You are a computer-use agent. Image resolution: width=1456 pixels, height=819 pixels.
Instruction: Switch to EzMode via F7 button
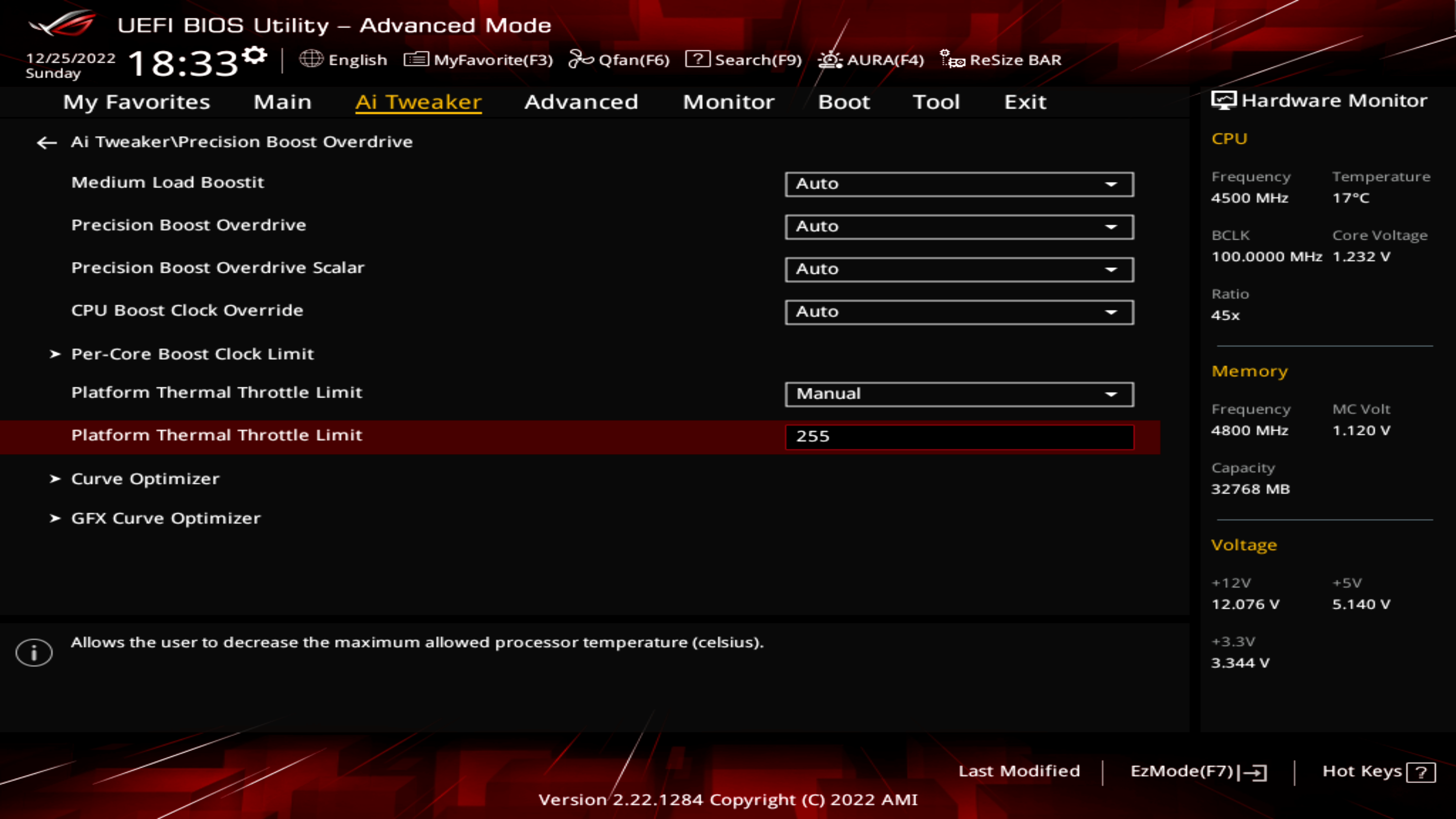(x=1198, y=770)
